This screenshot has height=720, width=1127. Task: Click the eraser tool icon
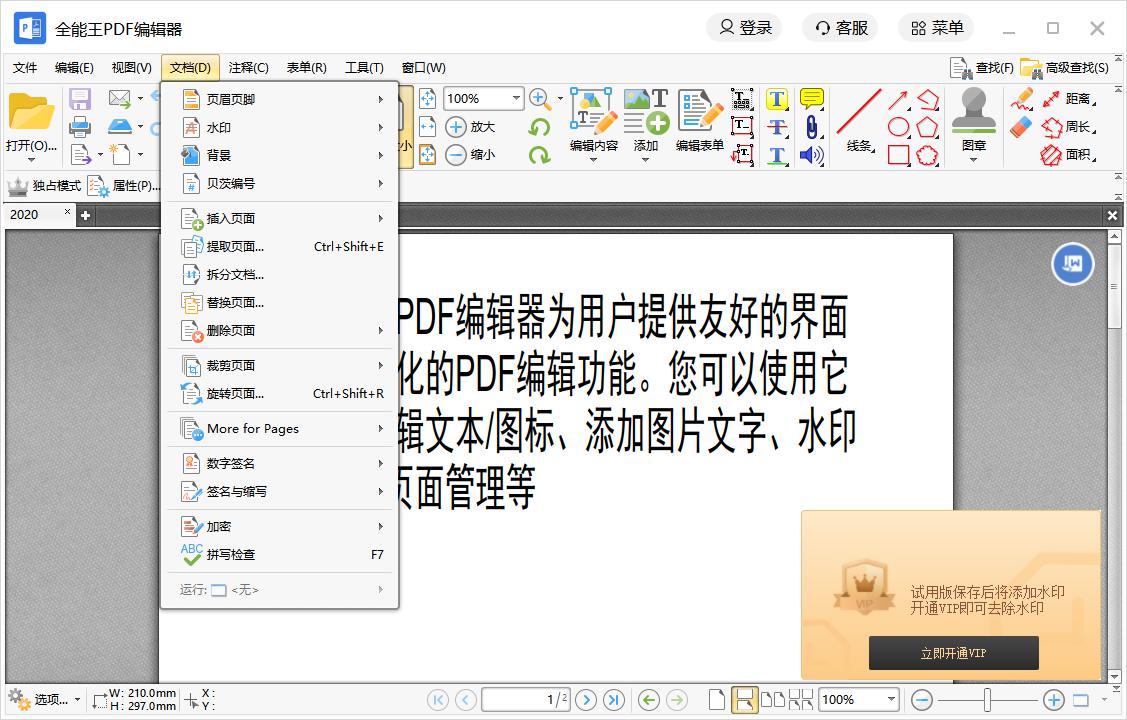pos(1021,127)
